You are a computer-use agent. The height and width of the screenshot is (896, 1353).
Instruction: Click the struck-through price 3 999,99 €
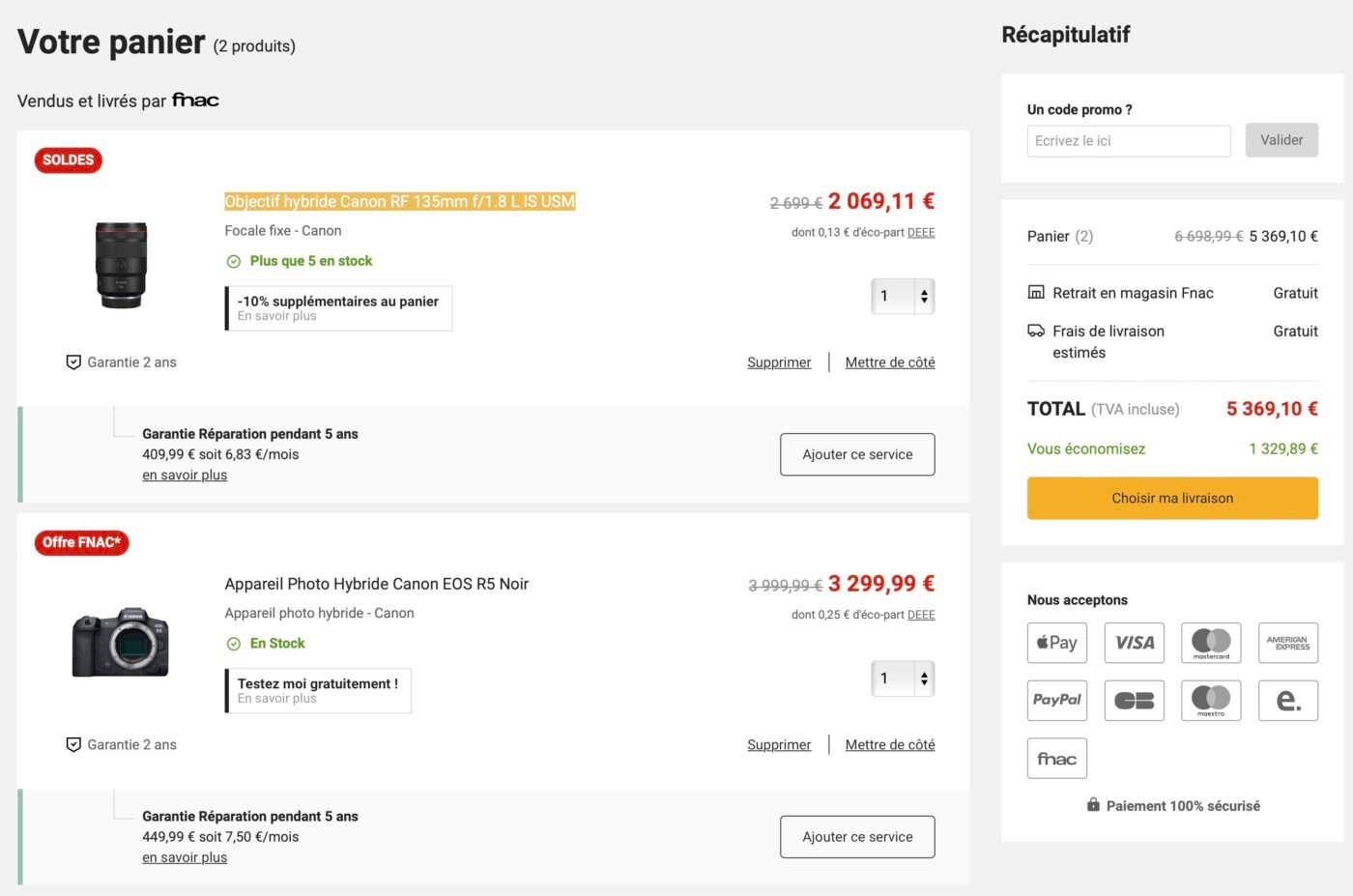pos(786,586)
